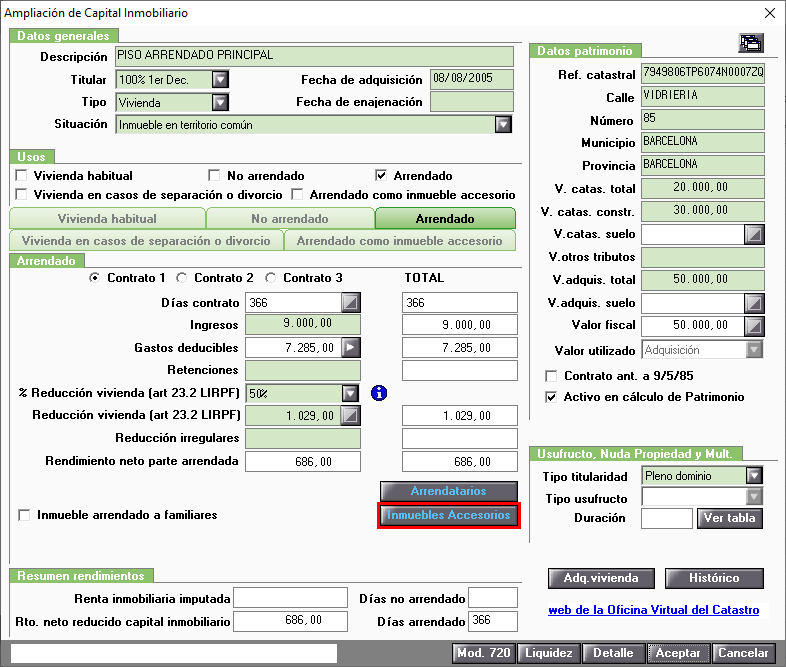This screenshot has width=786, height=667.
Task: Click the square button for V.catas. suelo
Action: [754, 234]
